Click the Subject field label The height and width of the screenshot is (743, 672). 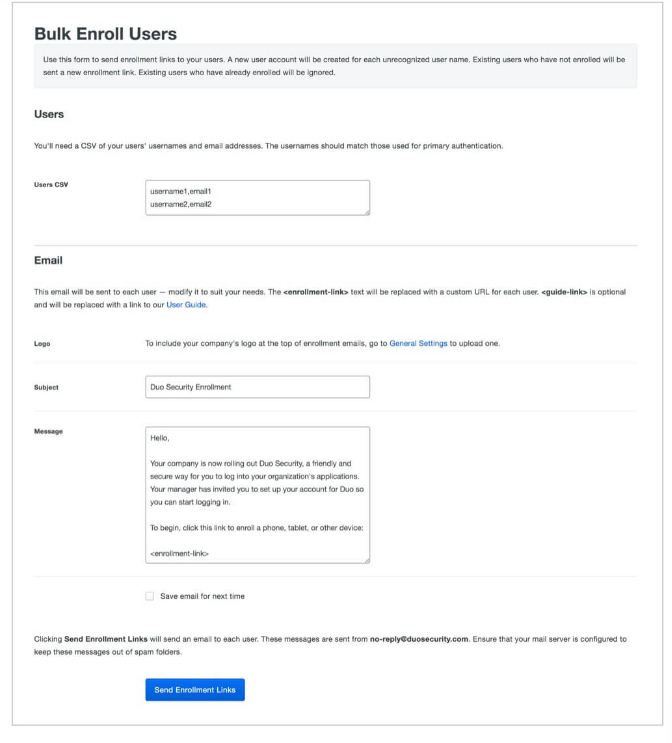point(46,388)
